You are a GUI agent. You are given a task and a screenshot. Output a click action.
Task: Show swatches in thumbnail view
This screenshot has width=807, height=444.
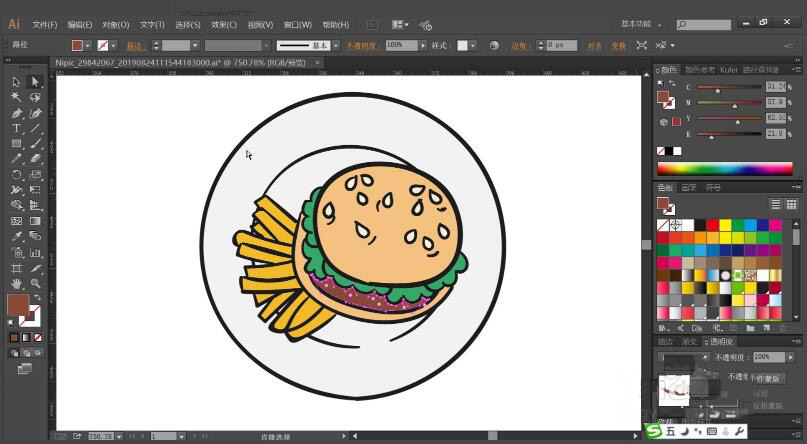(x=792, y=204)
